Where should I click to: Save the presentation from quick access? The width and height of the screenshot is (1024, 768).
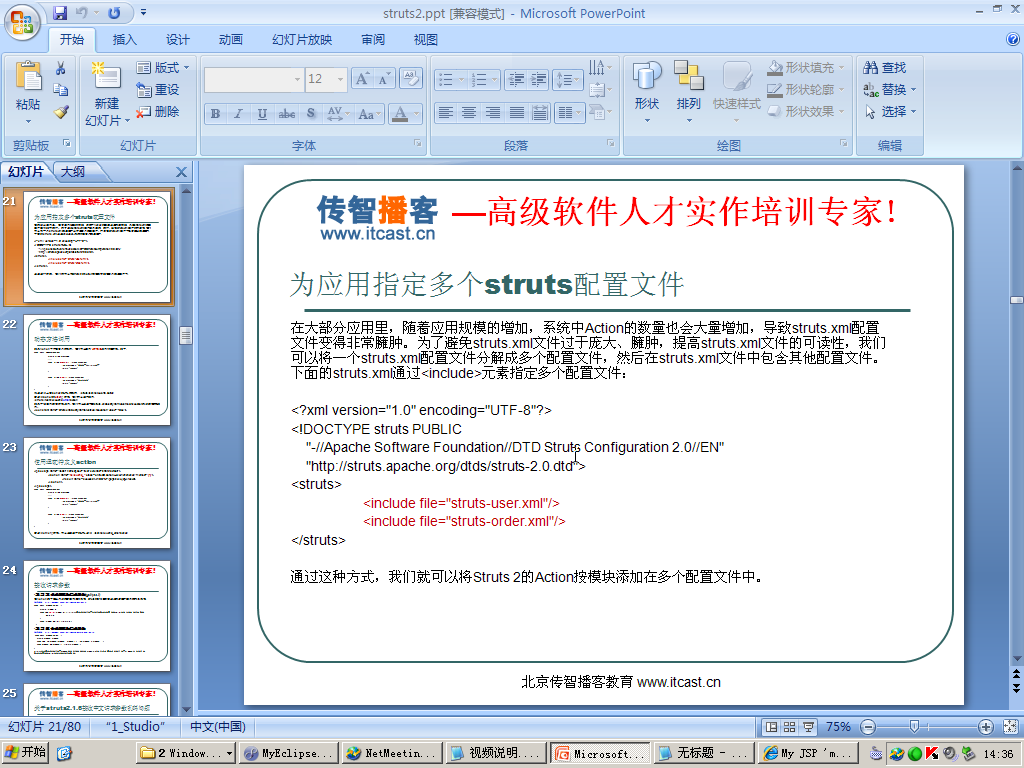pyautogui.click(x=60, y=12)
